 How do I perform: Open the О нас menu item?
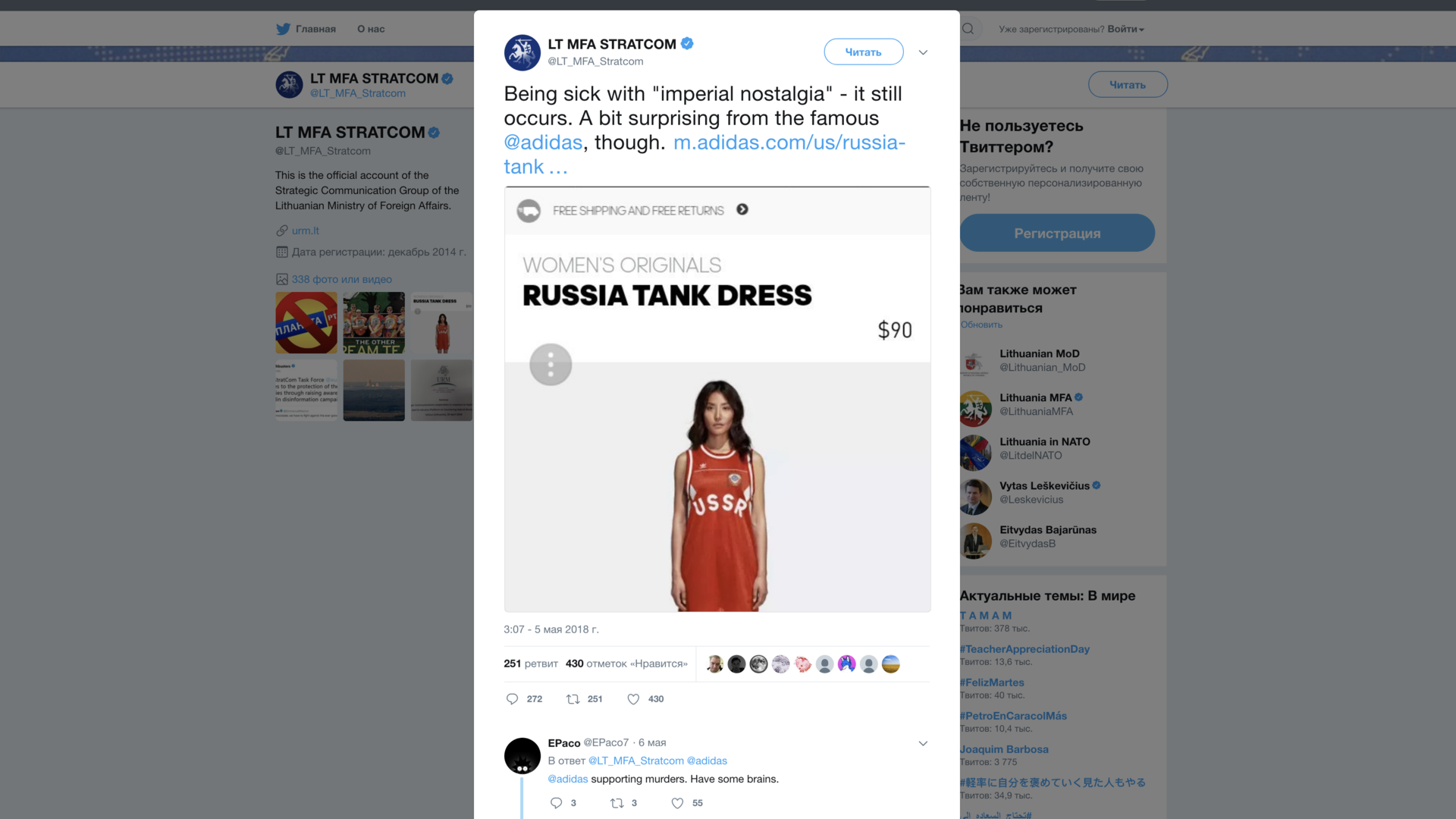371,29
